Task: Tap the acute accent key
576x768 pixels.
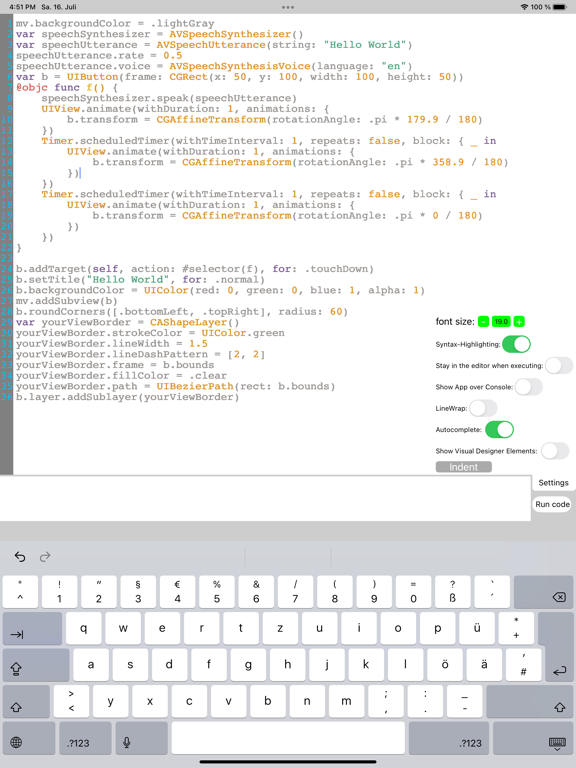Action: [492, 592]
